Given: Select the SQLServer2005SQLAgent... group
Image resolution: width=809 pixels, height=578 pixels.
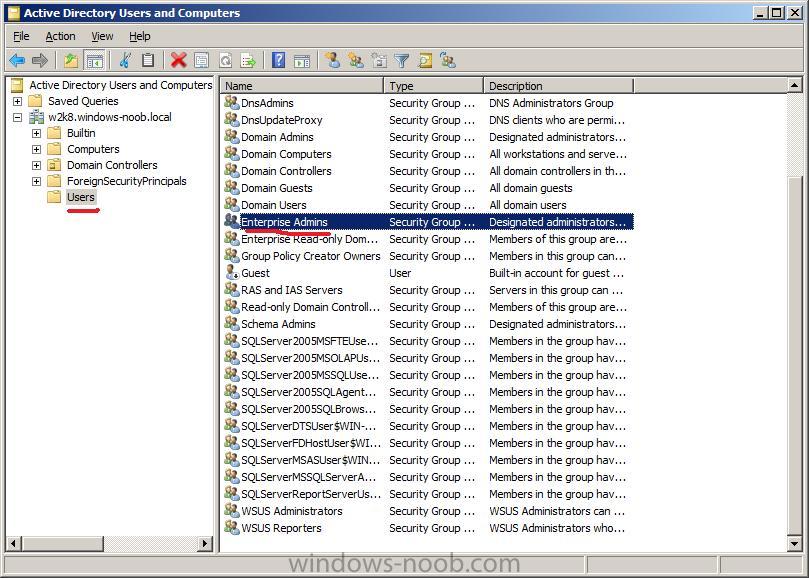Looking at the screenshot, I should (x=309, y=392).
